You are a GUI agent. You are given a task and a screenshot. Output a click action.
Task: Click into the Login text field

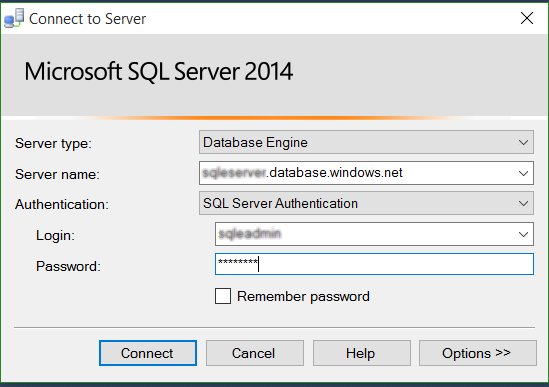click(365, 234)
